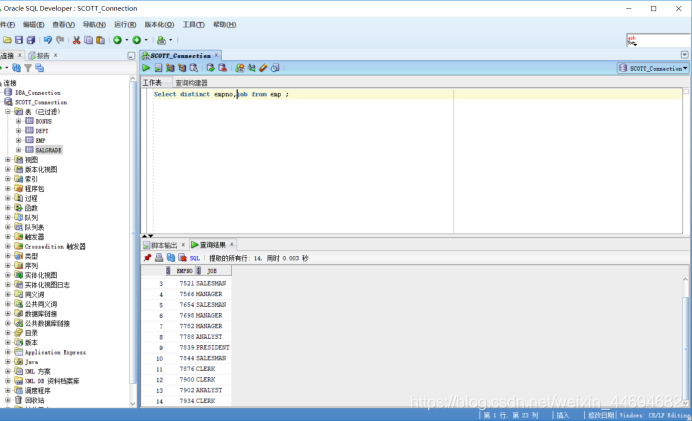
Task: Open the 查看(V) menu
Action: click(64, 25)
